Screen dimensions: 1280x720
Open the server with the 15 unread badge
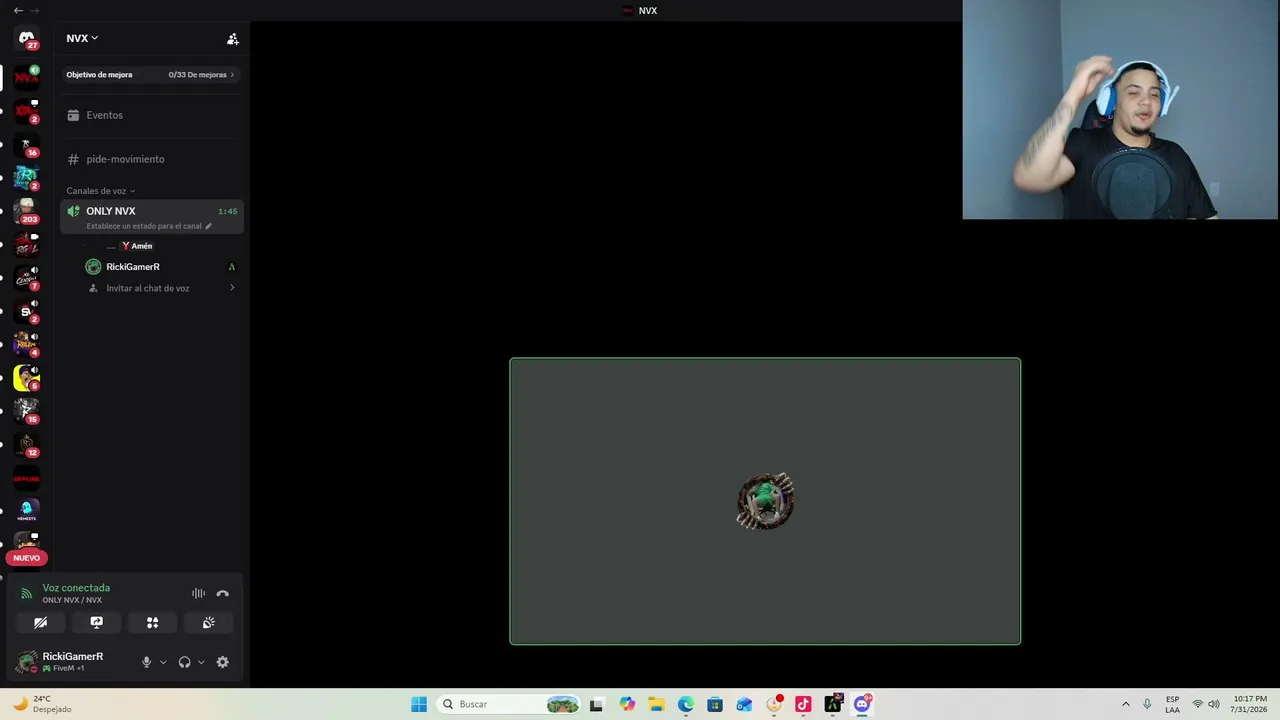27,411
